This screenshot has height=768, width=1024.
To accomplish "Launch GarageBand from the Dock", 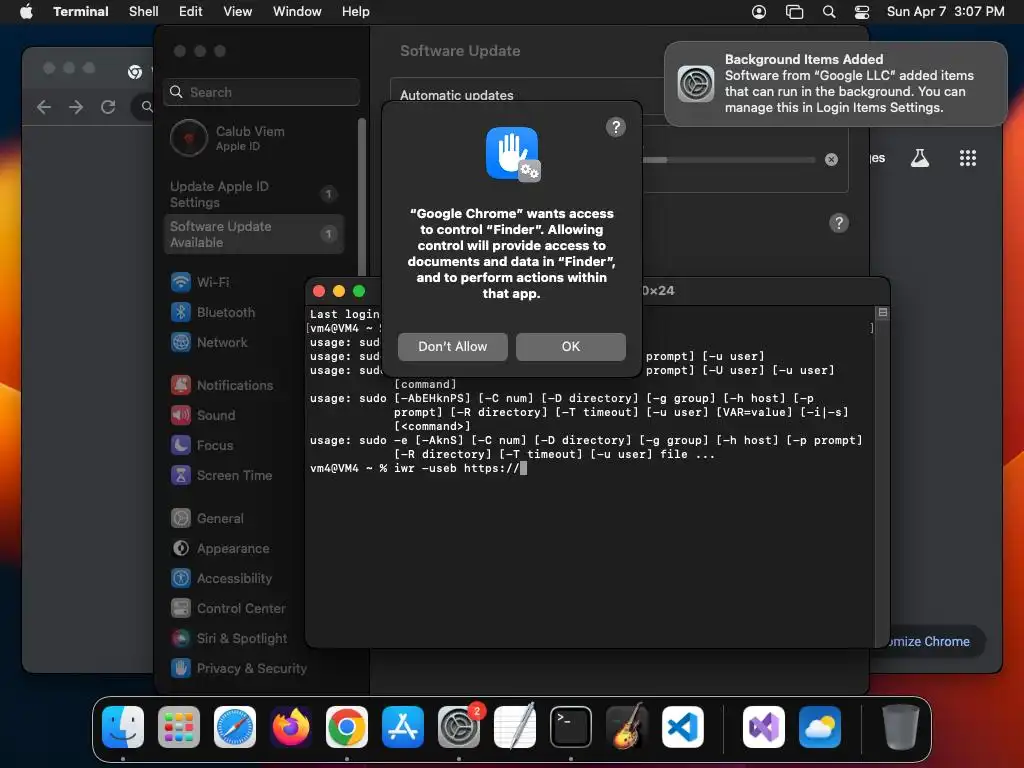I will point(627,727).
